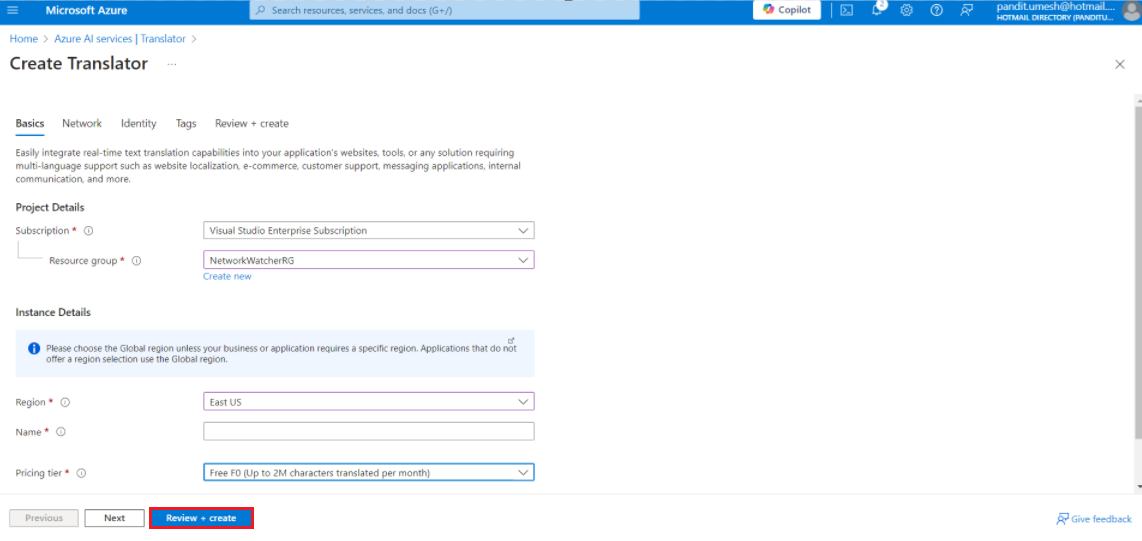The image size is (1142, 541).
Task: Launch Cloud Shell icon
Action: click(846, 10)
